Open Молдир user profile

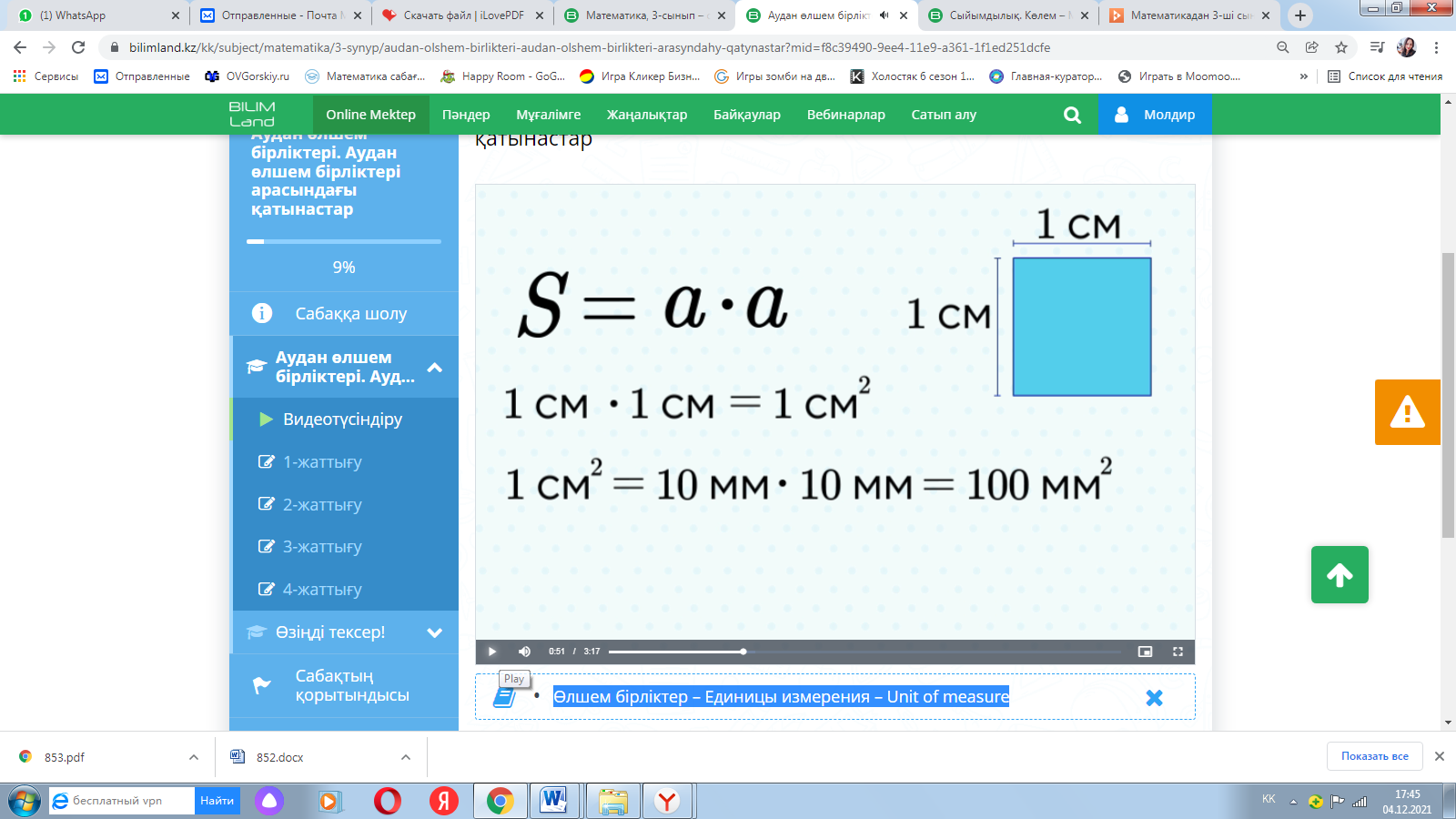click(1155, 115)
